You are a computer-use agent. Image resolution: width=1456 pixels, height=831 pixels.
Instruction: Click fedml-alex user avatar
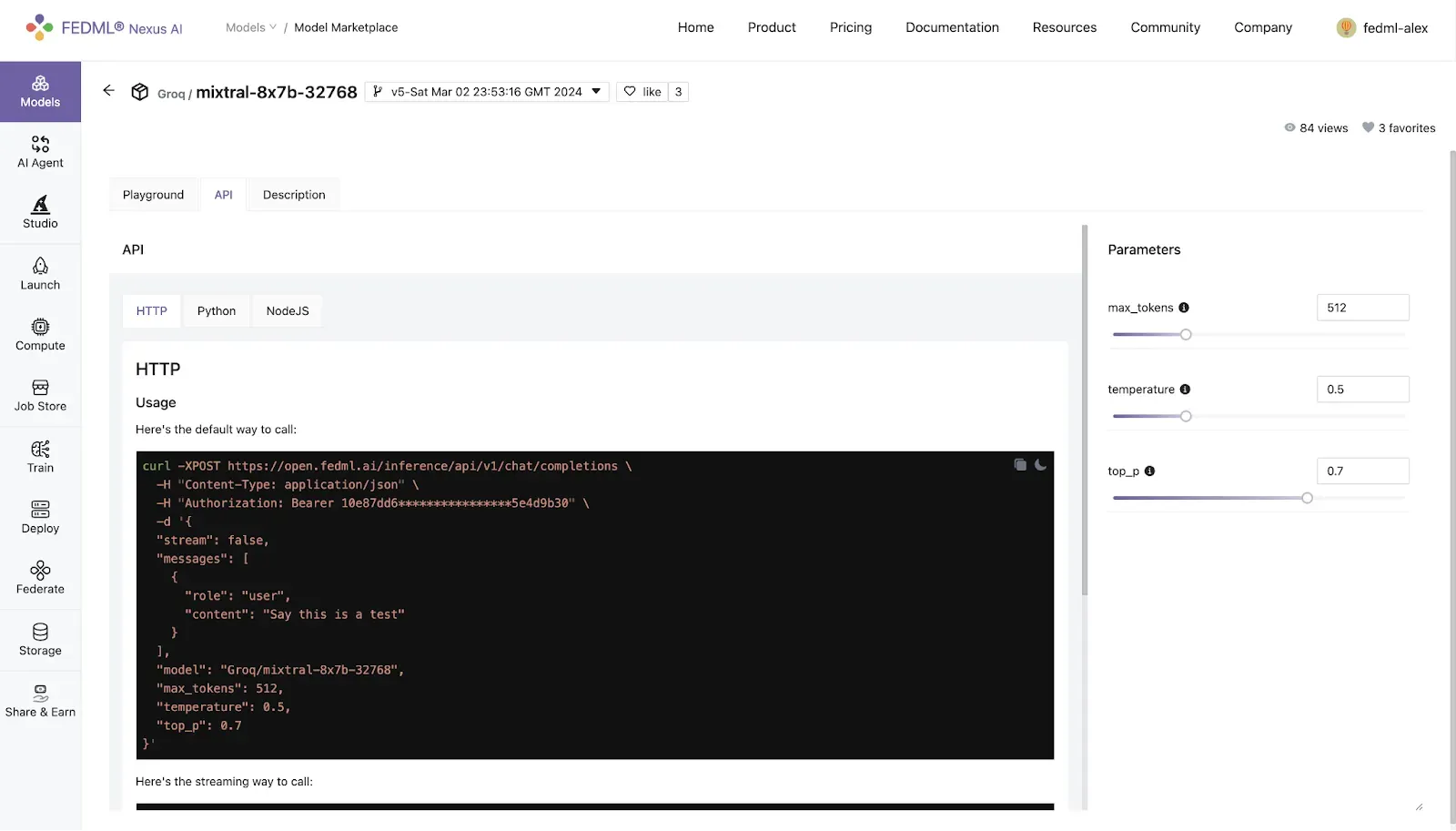click(x=1346, y=28)
